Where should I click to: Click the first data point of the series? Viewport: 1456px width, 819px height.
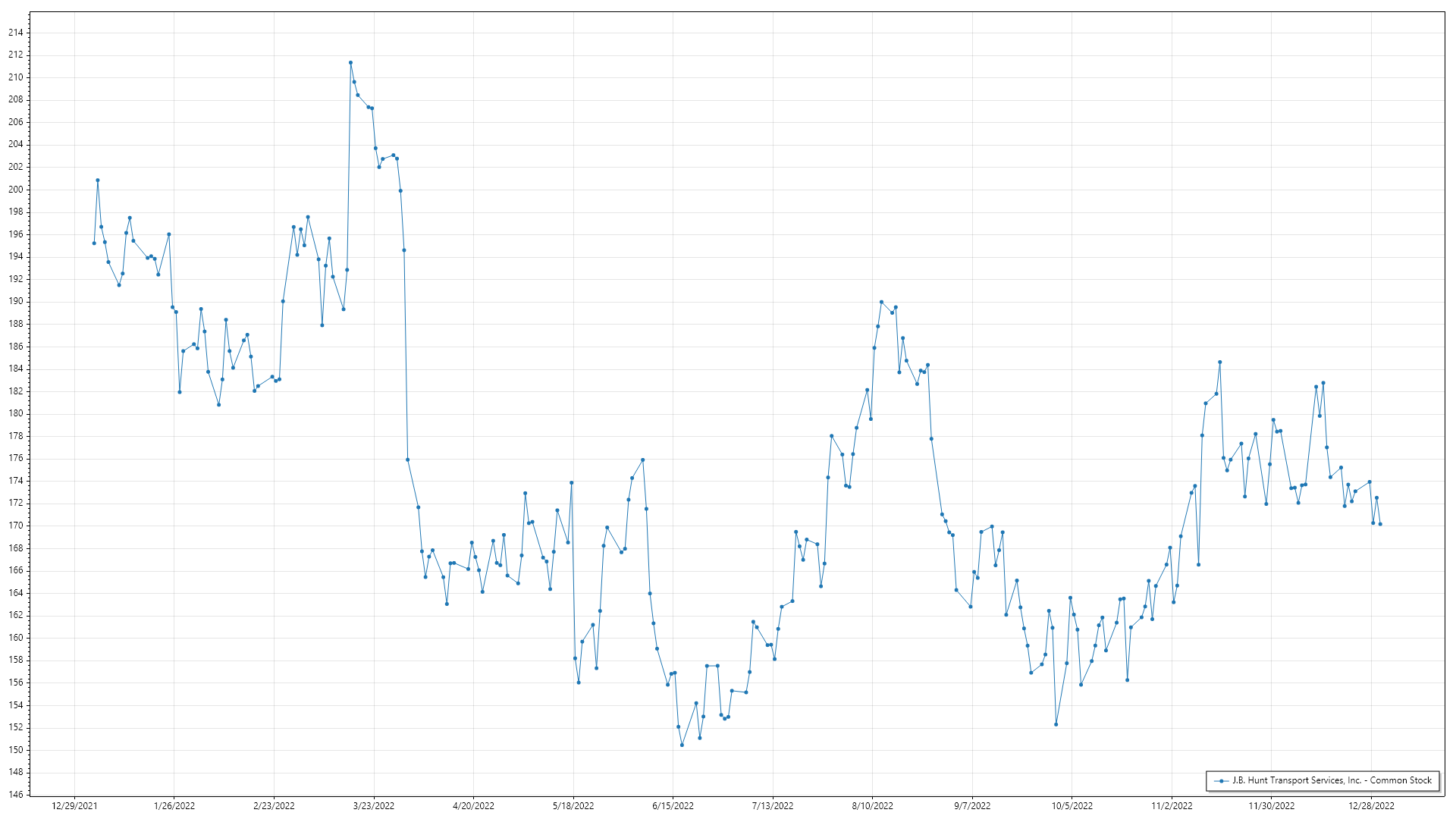94,243
